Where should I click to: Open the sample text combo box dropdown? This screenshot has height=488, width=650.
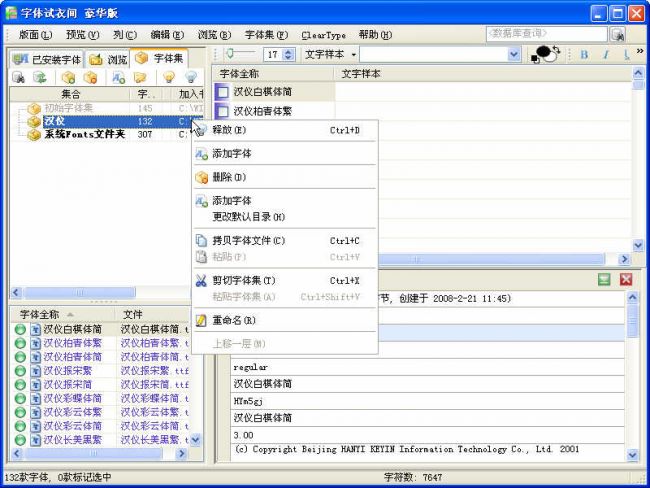[514, 55]
